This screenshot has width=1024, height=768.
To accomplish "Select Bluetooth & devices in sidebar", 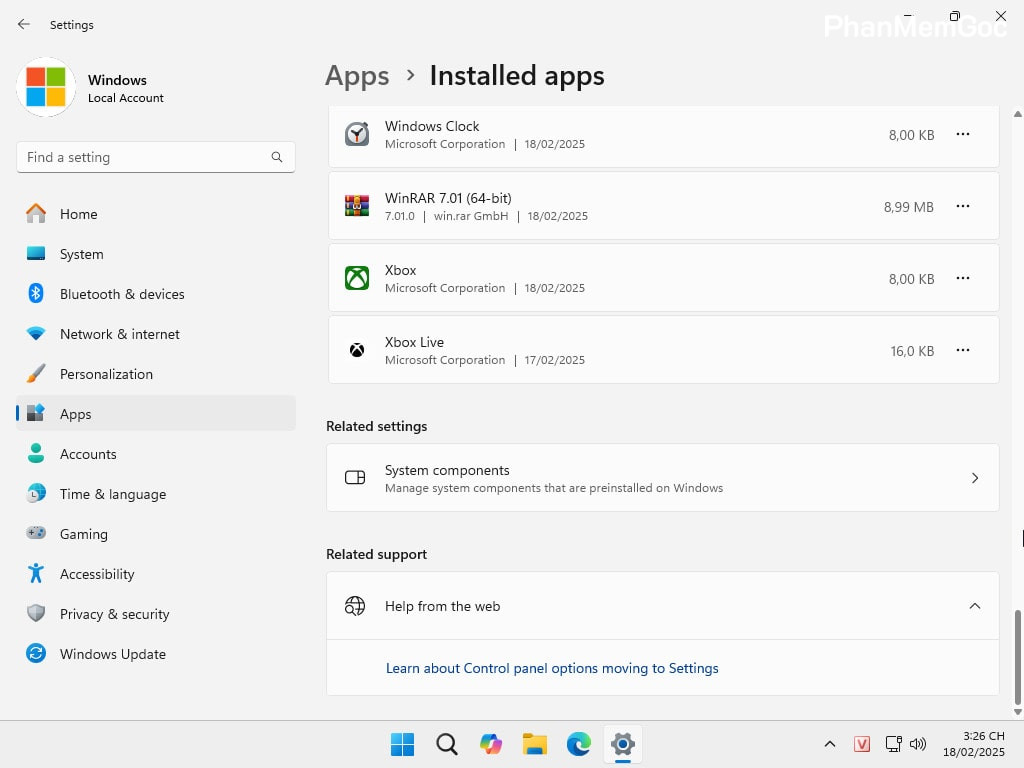I will coord(121,294).
